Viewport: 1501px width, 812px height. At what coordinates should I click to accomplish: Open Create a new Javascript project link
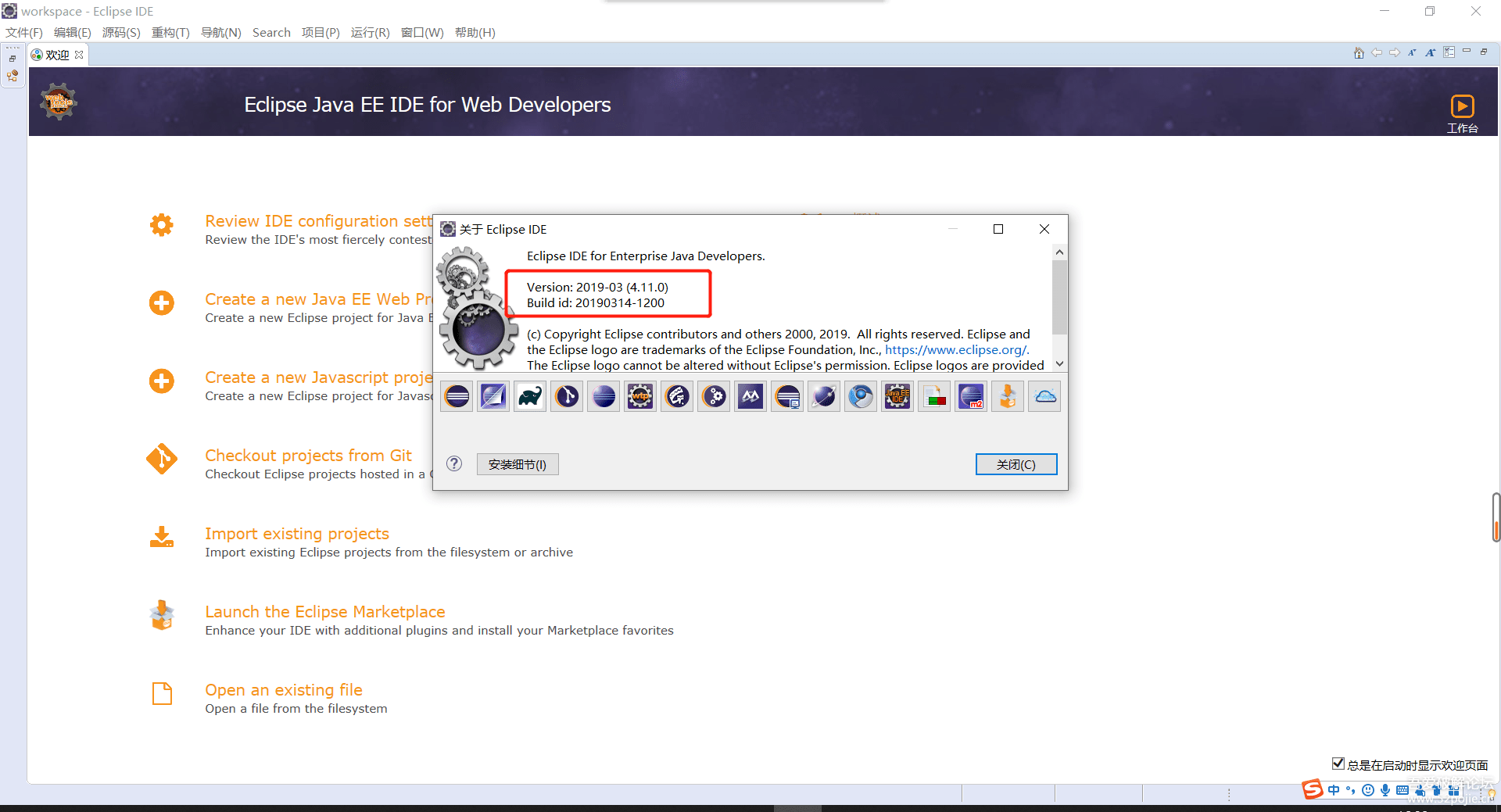coord(319,377)
